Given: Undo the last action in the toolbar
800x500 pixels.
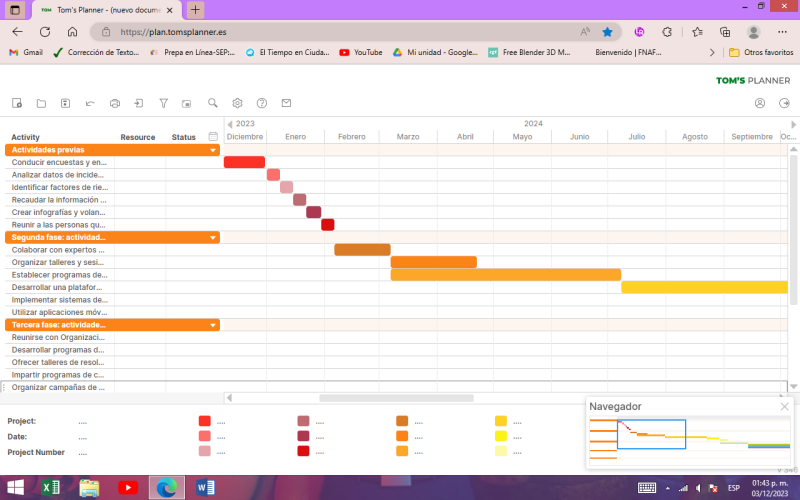Looking at the screenshot, I should [x=90, y=103].
